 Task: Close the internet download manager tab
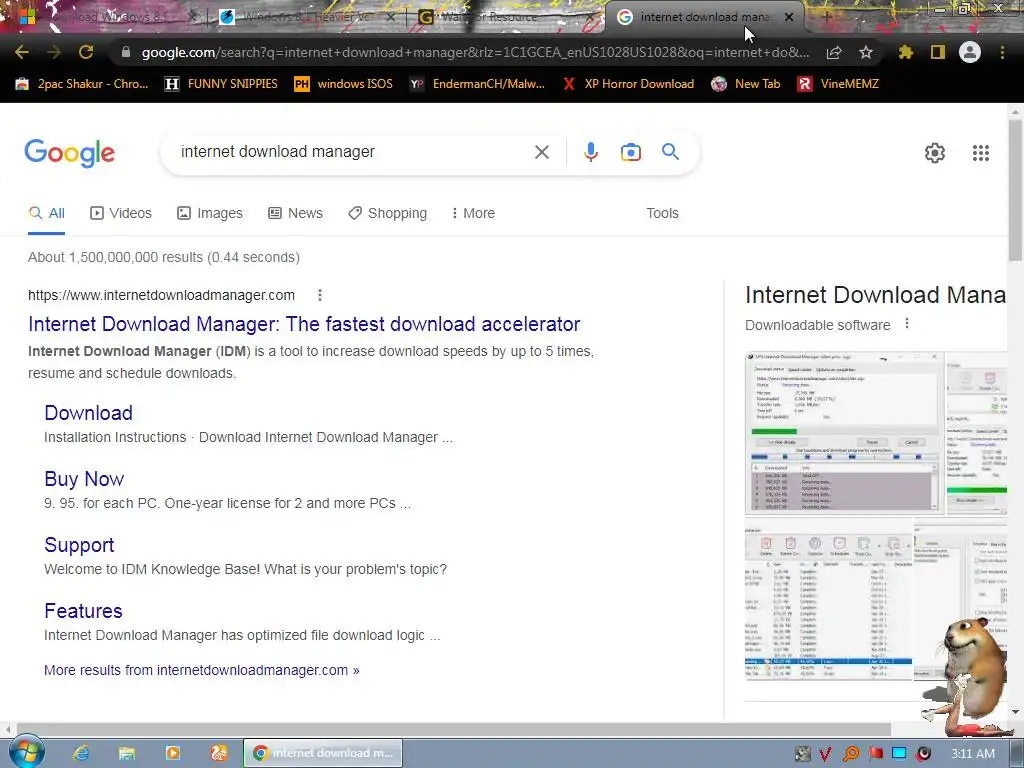point(789,17)
